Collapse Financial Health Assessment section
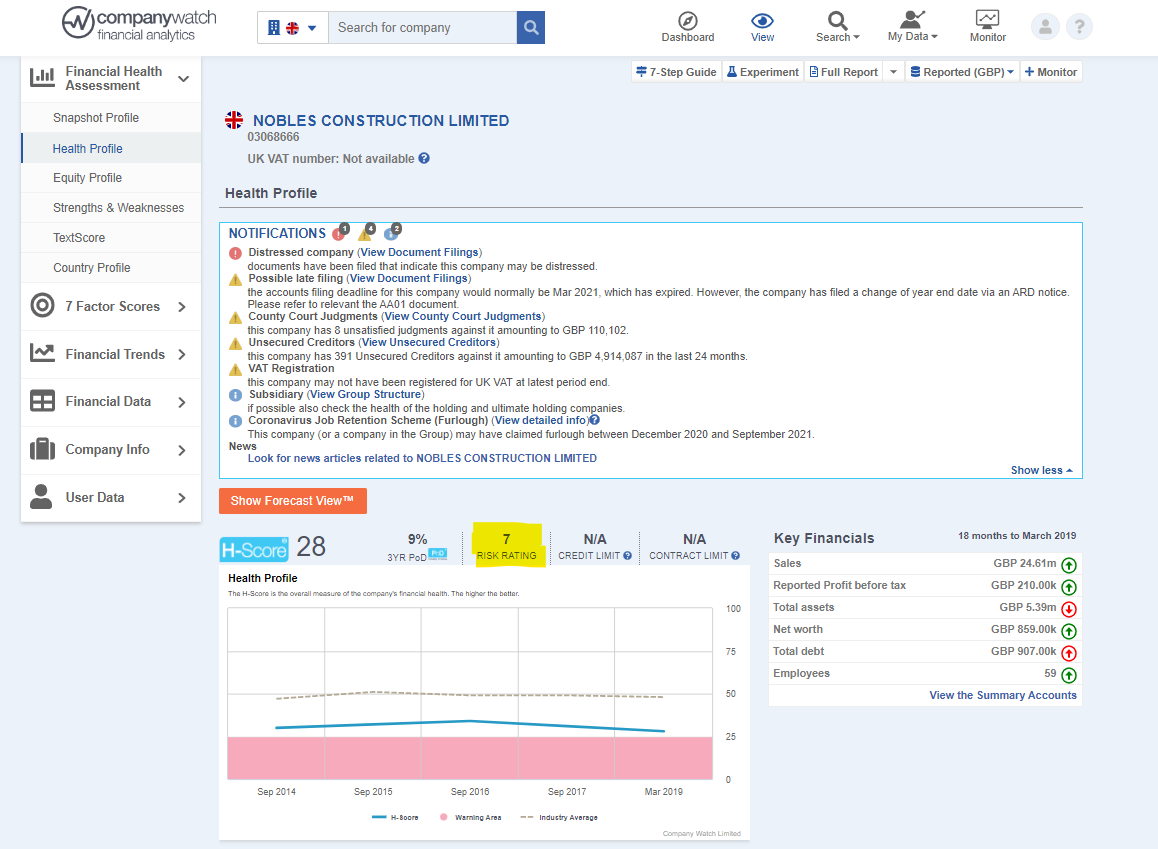 click(x=111, y=78)
